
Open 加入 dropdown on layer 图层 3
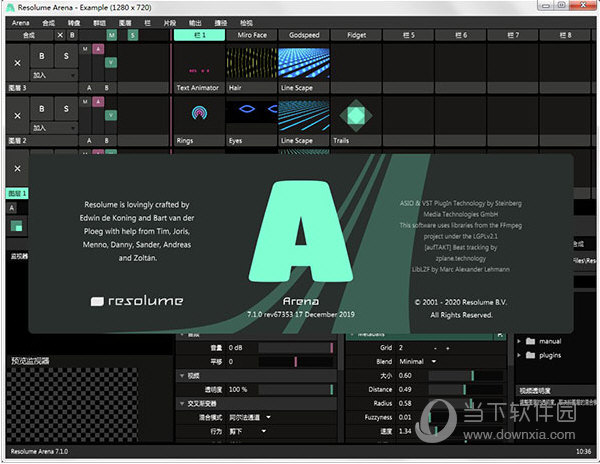[54, 75]
